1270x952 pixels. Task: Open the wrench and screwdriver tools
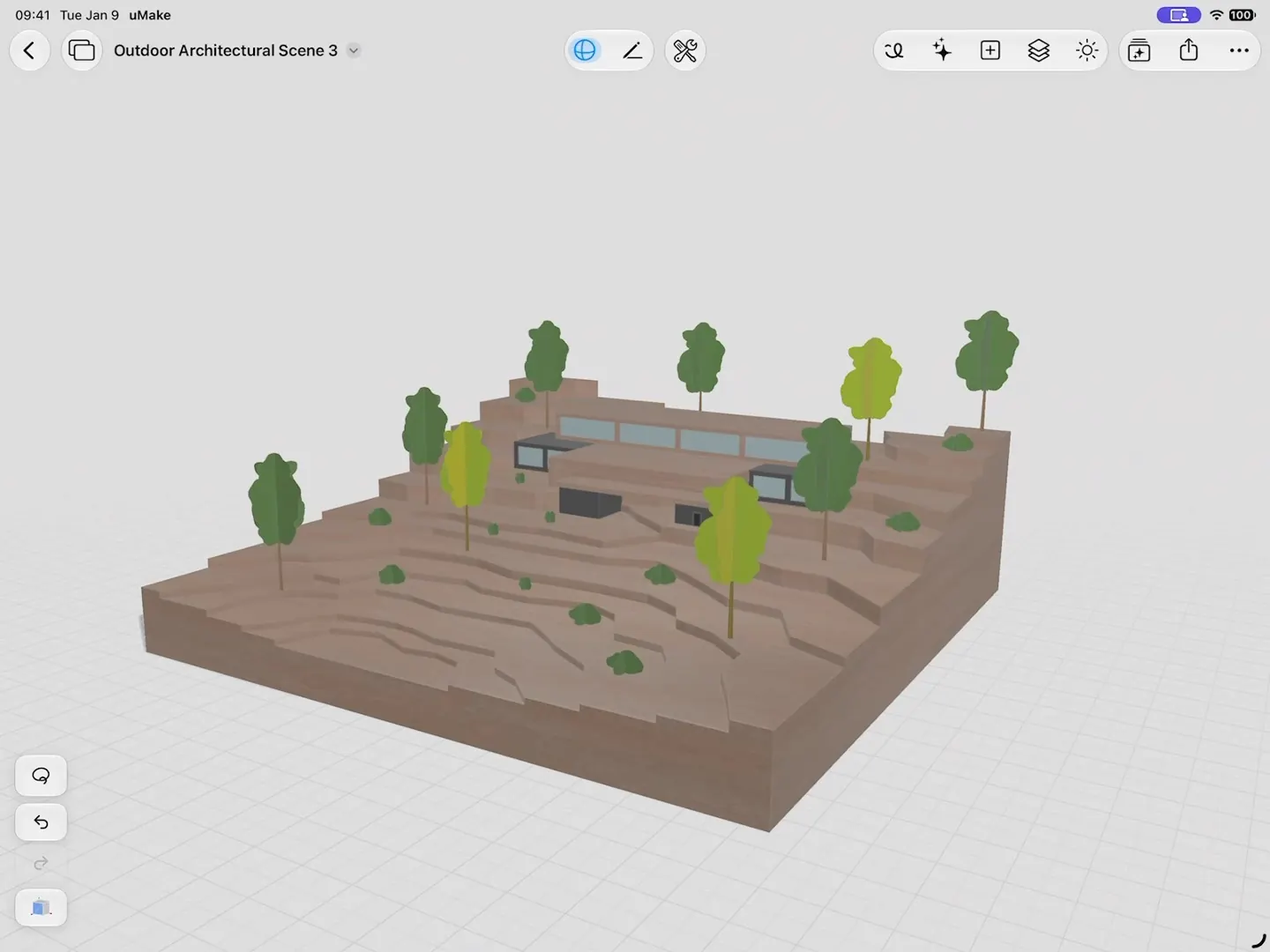[685, 51]
